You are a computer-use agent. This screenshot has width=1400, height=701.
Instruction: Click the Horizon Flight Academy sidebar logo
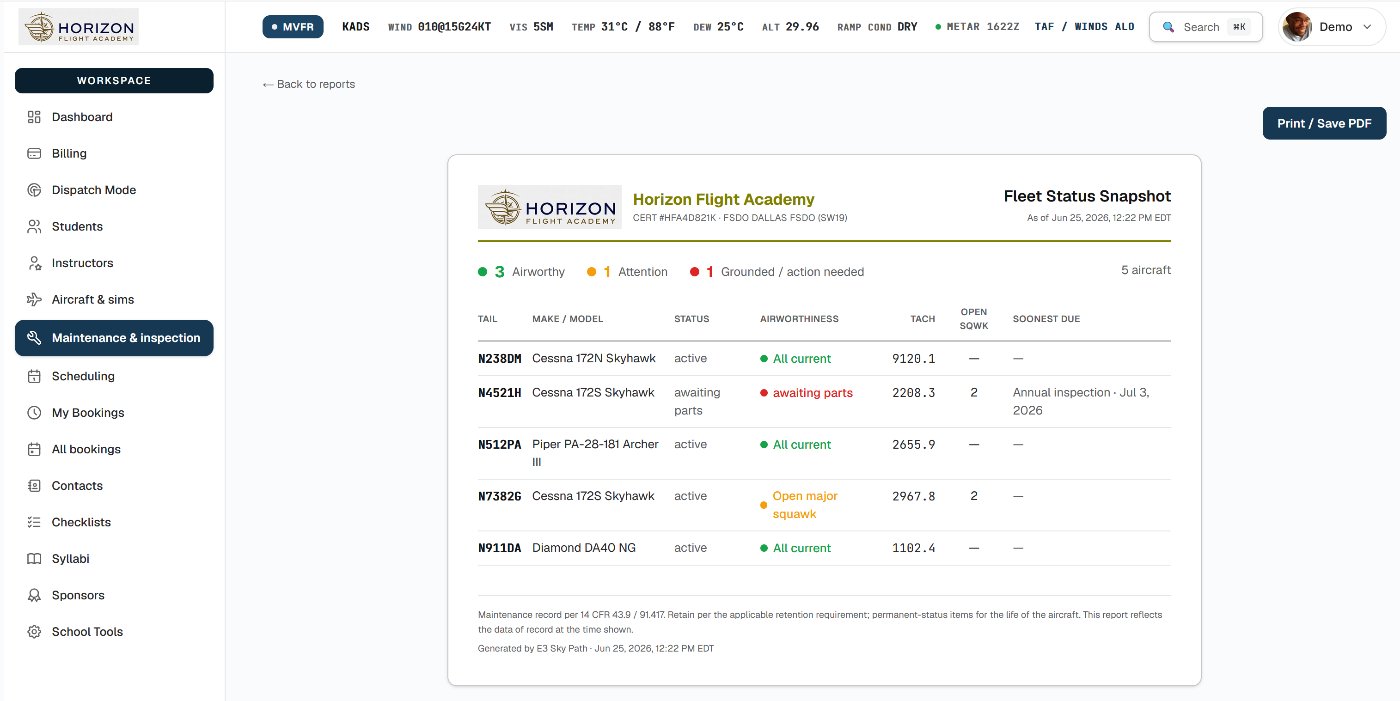[79, 27]
